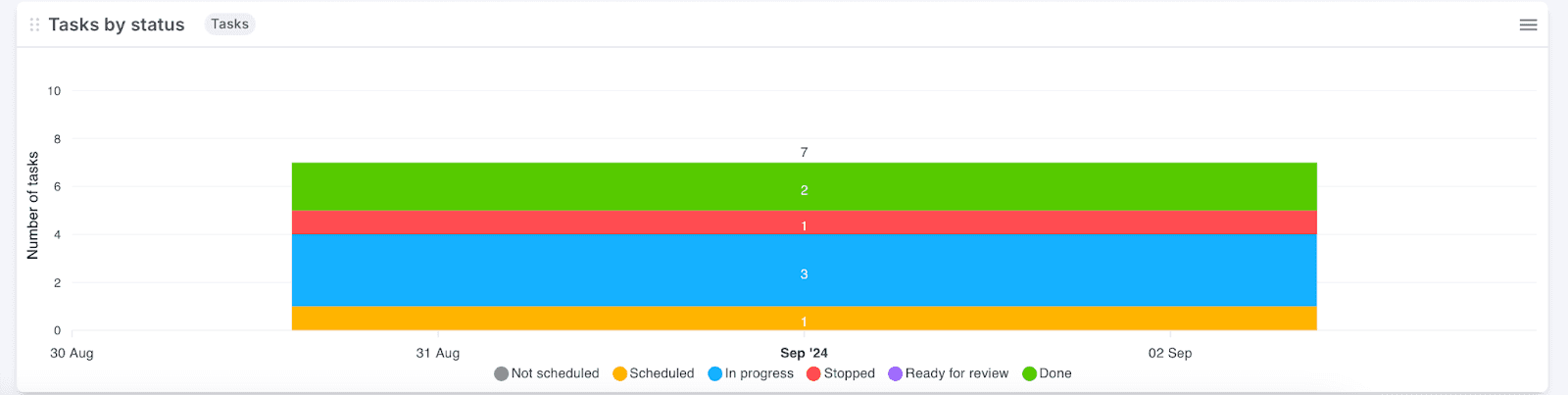The width and height of the screenshot is (1568, 395).
Task: Click the Sep '24 axis label
Action: (804, 353)
